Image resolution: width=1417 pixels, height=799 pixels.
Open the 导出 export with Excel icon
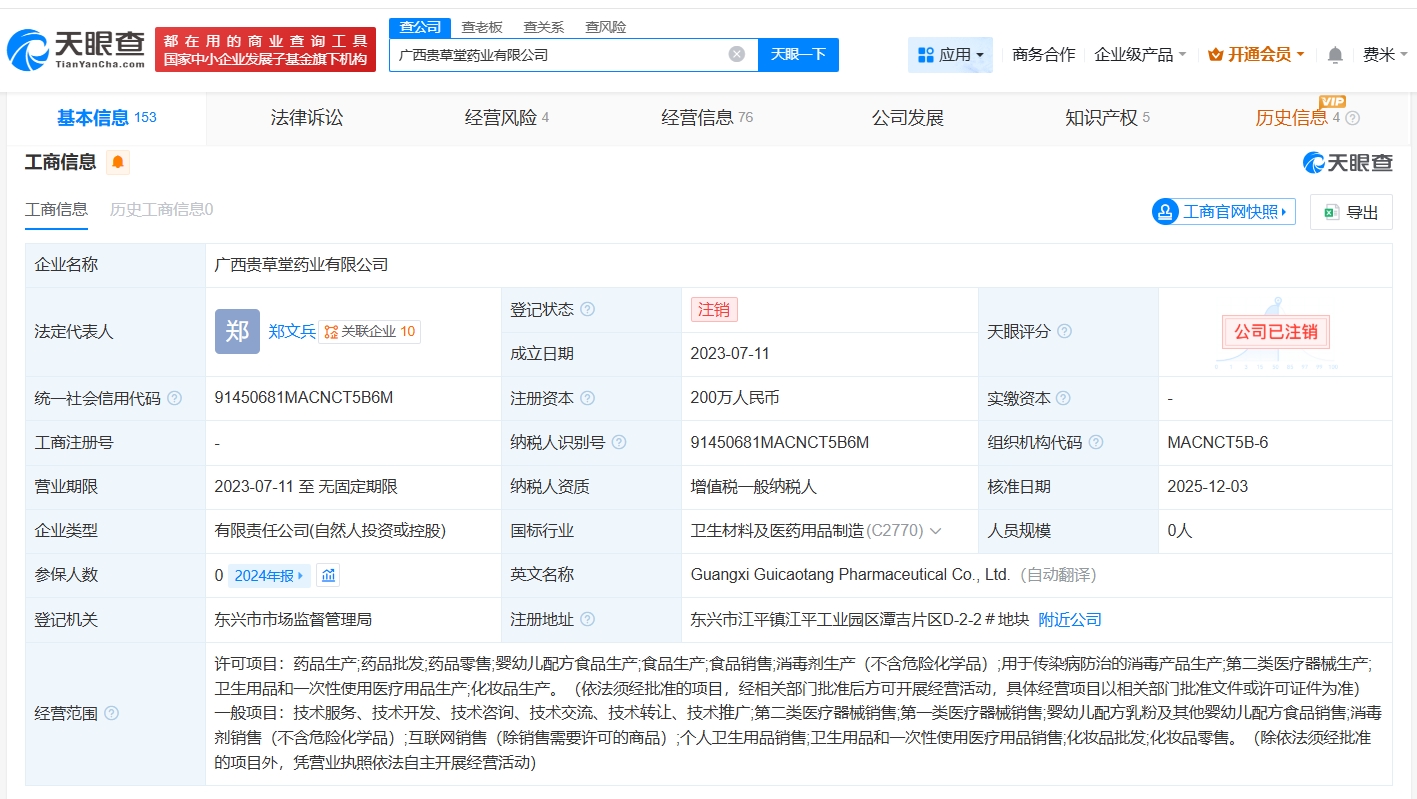1351,212
